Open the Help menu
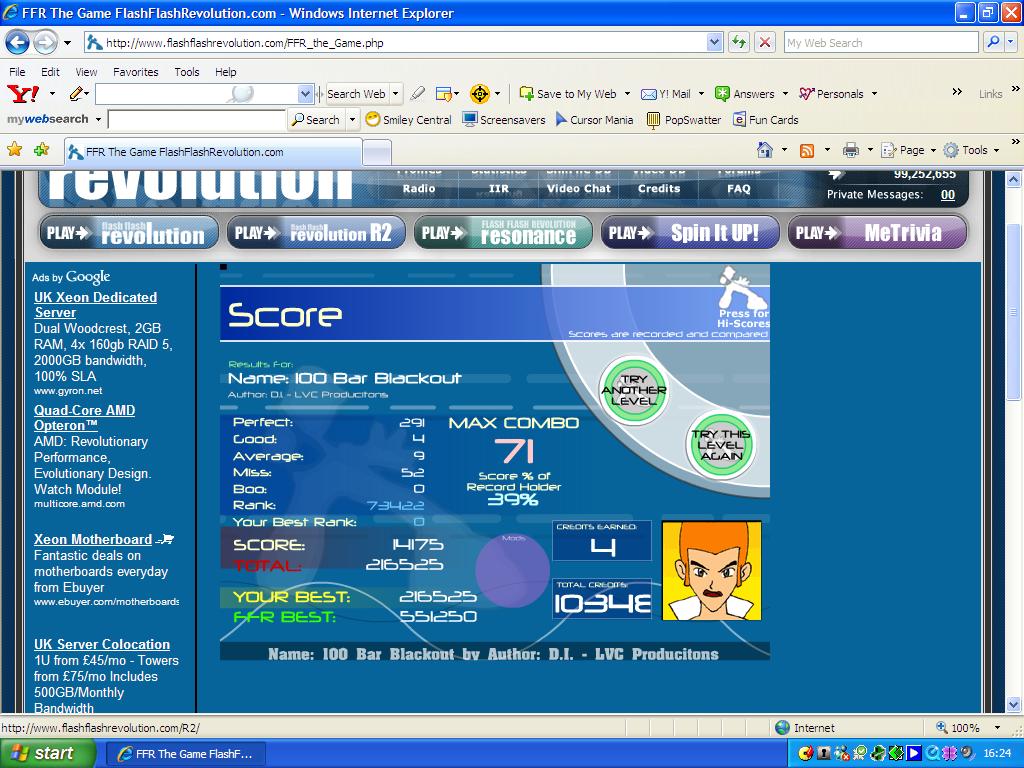The image size is (1024, 768). tap(226, 72)
